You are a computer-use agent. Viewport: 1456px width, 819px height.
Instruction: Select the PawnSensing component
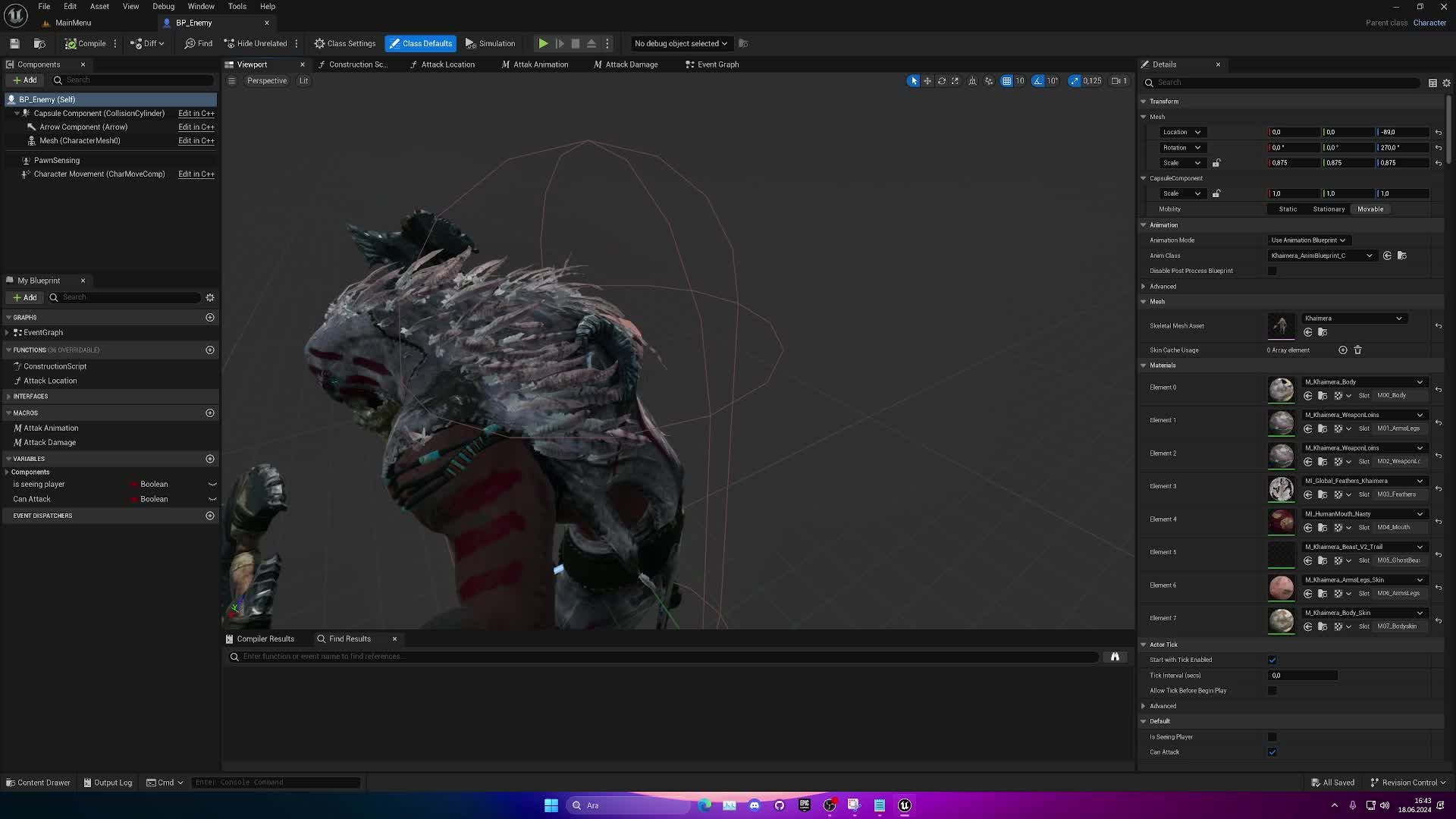56,160
